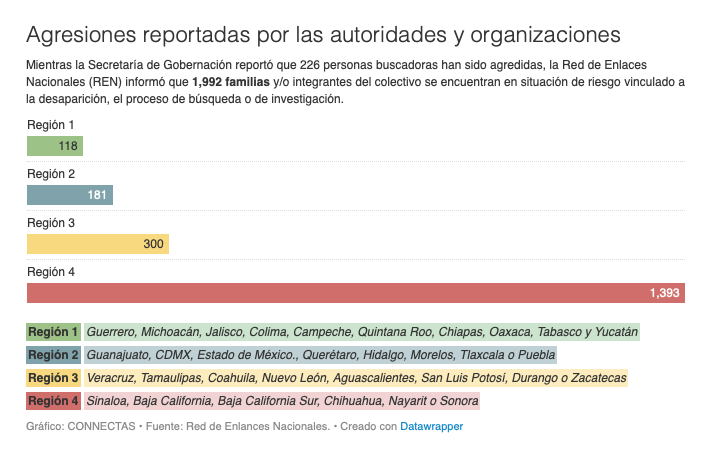Open the Datawrapper link in the footer
Image resolution: width=702 pixels, height=453 pixels.
pyautogui.click(x=431, y=426)
